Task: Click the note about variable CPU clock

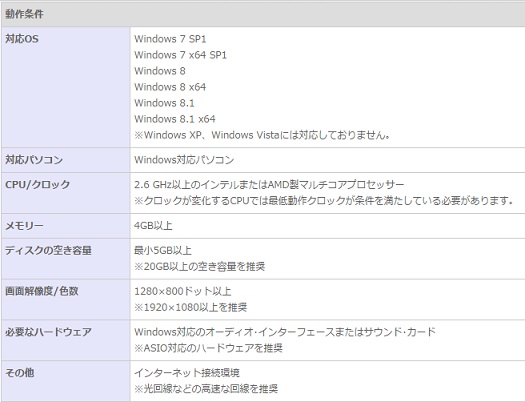Action: point(324,201)
